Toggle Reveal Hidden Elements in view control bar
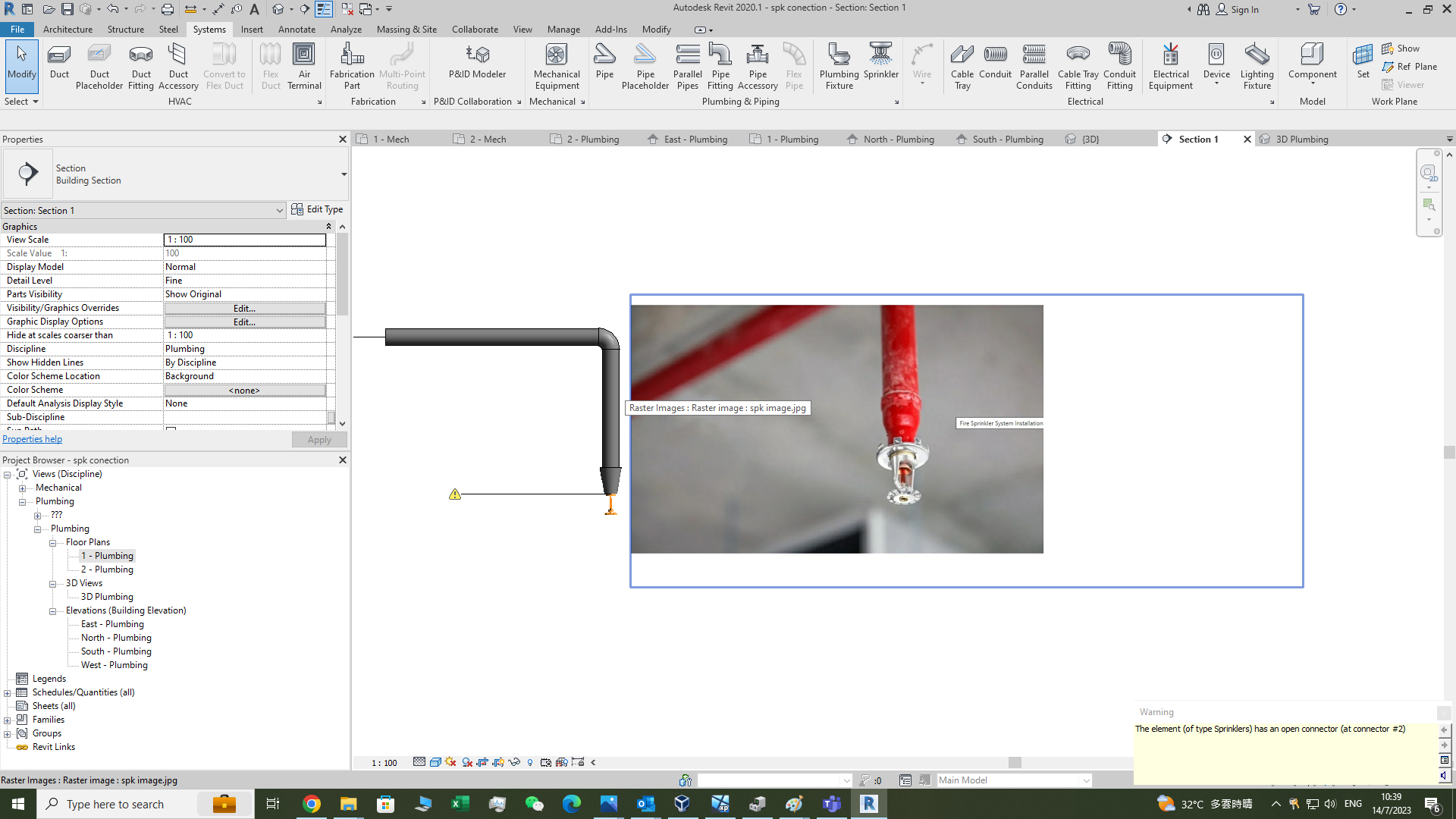The height and width of the screenshot is (819, 1456). click(x=530, y=762)
